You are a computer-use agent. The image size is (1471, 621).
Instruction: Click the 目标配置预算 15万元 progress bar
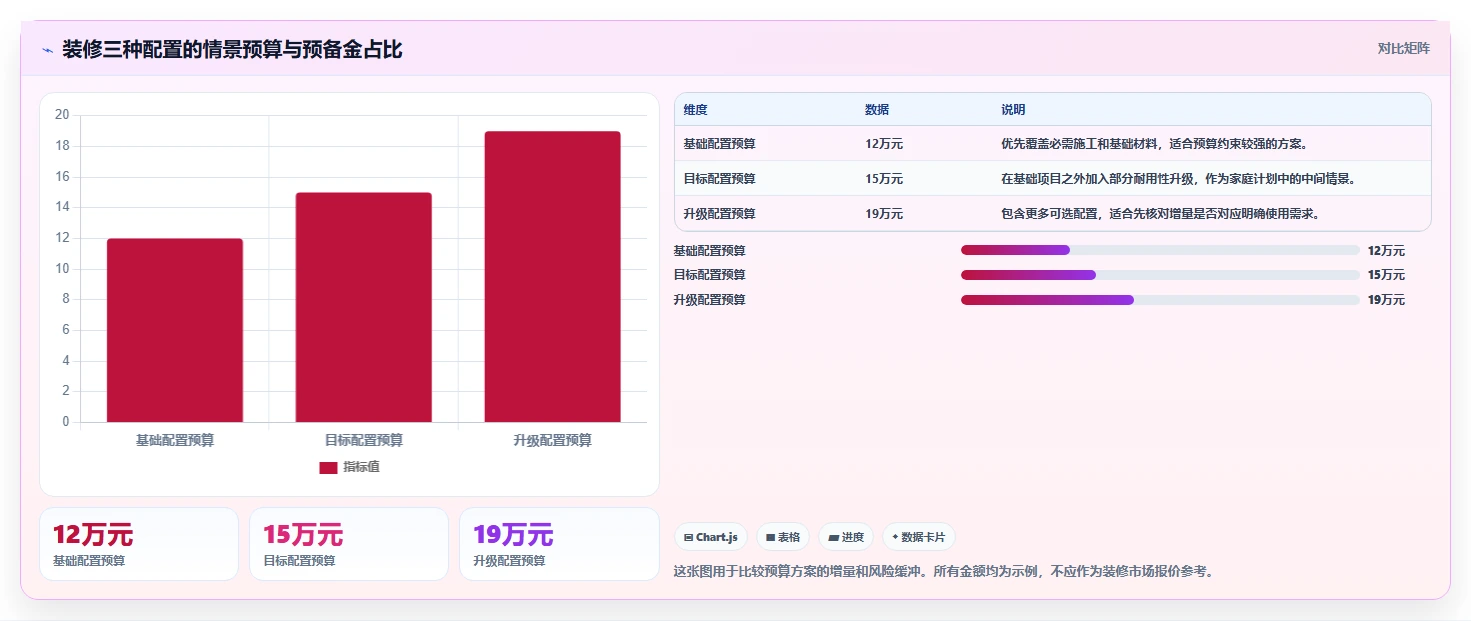click(x=1160, y=275)
